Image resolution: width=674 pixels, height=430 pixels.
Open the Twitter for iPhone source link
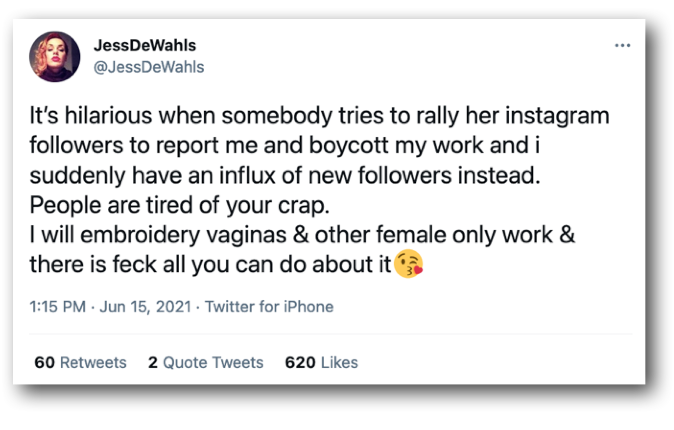(x=268, y=307)
